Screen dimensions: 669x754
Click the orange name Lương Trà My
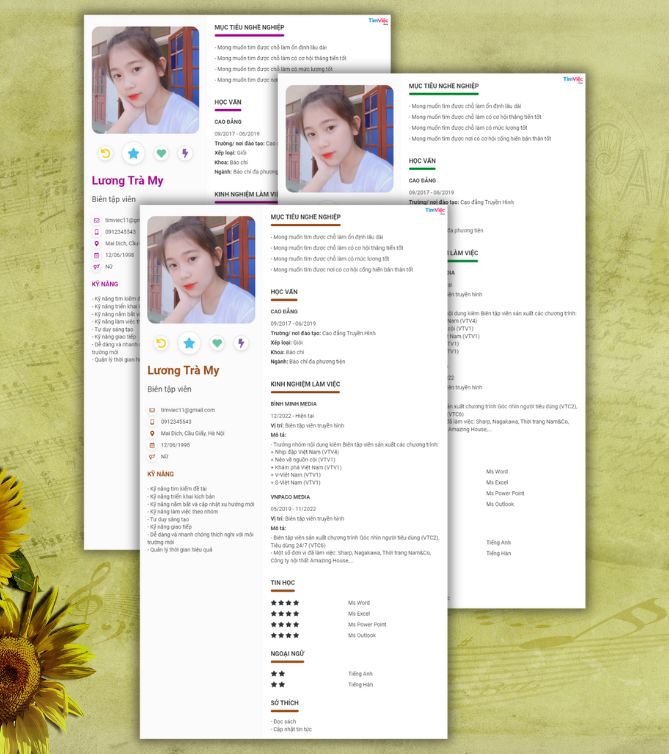pyautogui.click(x=183, y=371)
